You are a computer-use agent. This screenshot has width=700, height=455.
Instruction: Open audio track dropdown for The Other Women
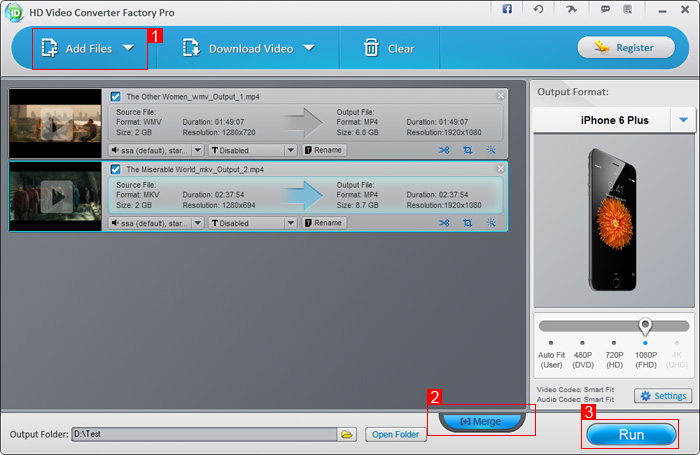tap(198, 150)
